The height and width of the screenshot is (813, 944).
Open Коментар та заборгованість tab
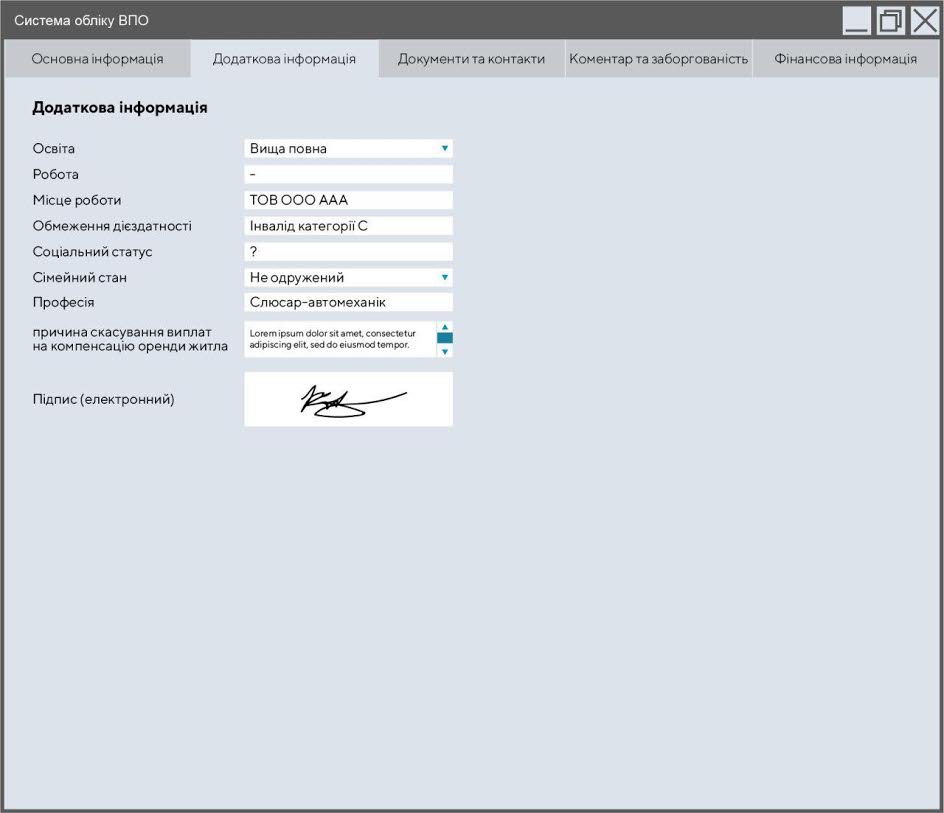[x=658, y=59]
